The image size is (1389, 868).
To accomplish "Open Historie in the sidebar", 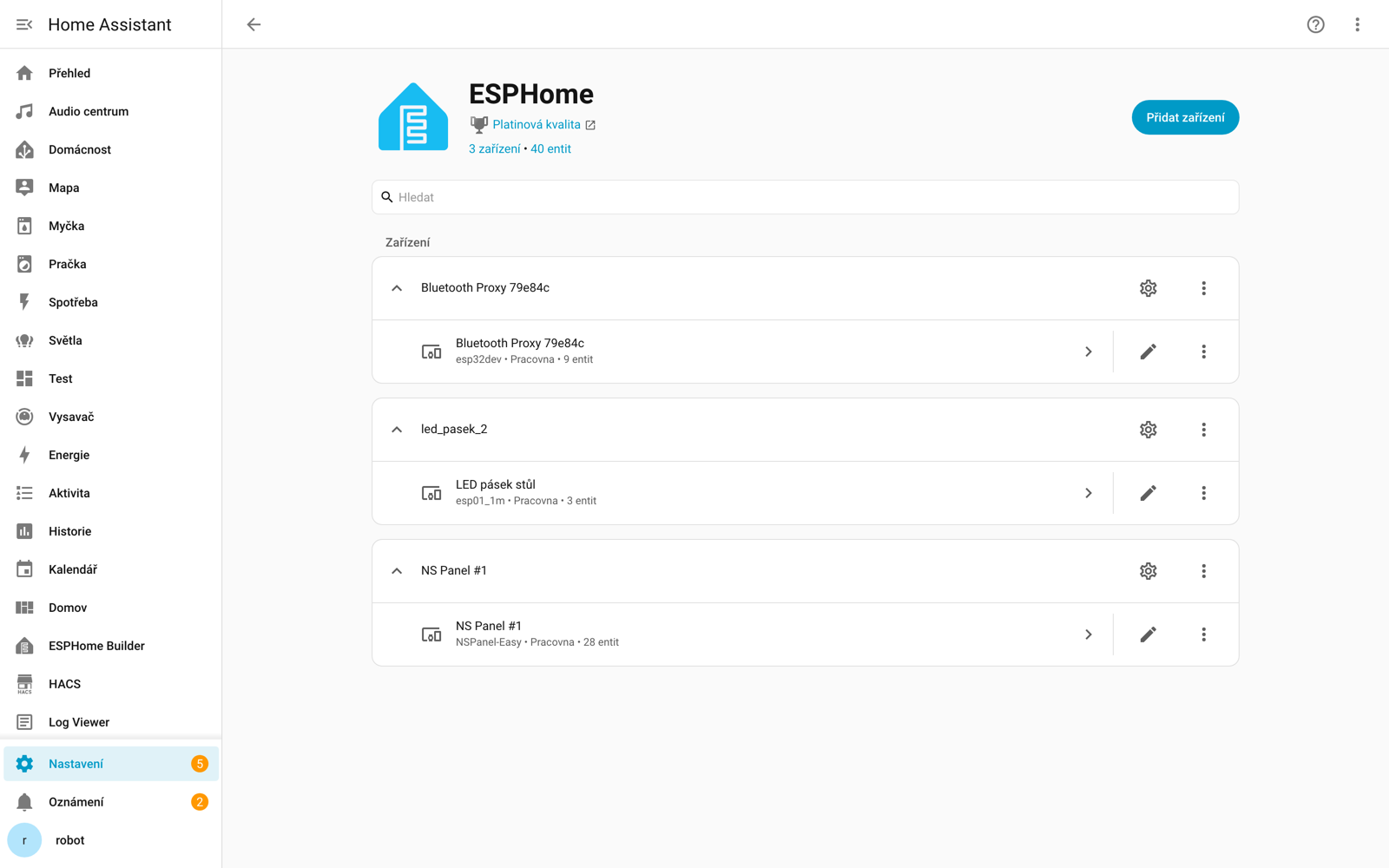I will (x=111, y=531).
